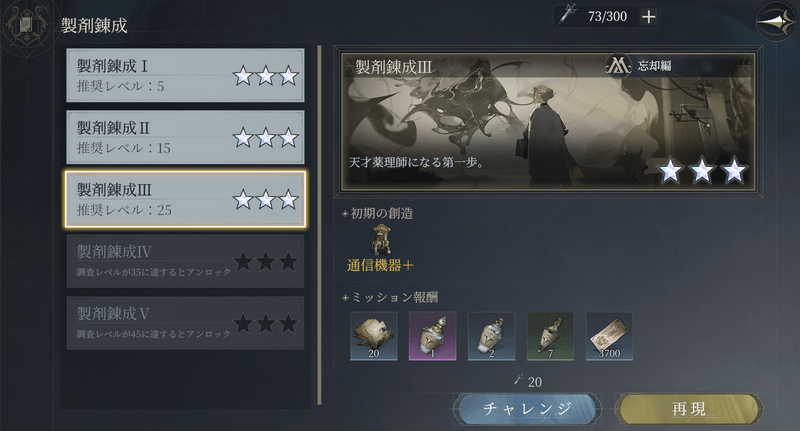
Task: Select the green vial reward showing 7
Action: 550,337
